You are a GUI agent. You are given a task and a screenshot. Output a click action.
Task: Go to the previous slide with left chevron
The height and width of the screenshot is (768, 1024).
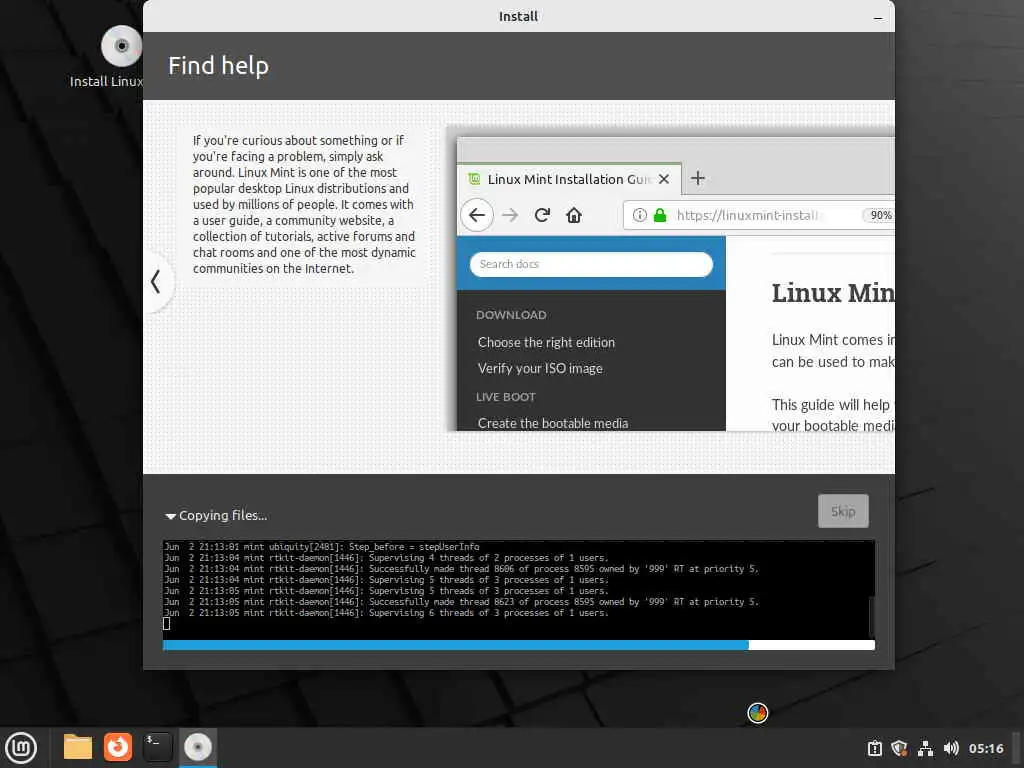coord(155,281)
